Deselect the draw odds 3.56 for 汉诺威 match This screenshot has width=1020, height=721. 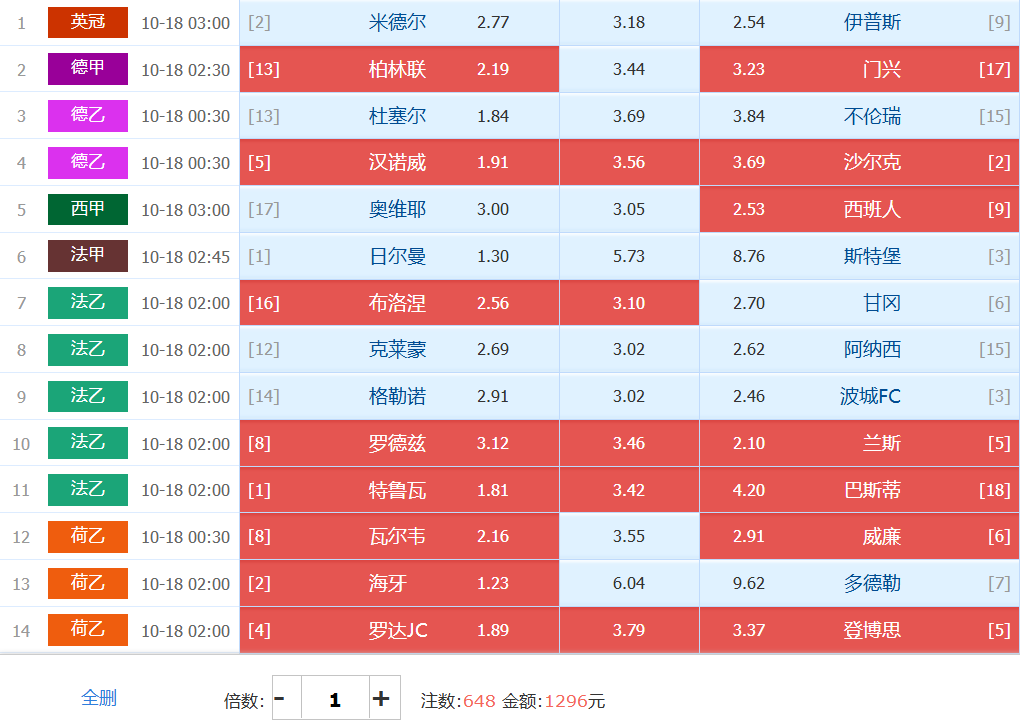(629, 162)
